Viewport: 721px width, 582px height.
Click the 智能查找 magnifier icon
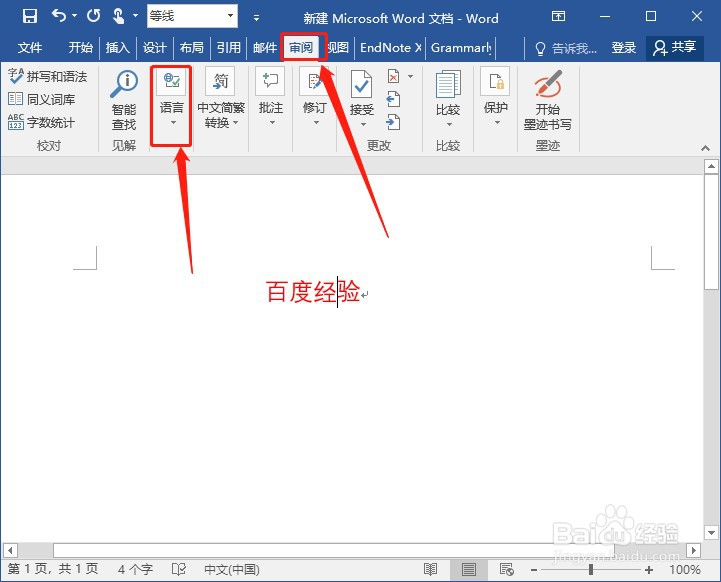pos(124,84)
